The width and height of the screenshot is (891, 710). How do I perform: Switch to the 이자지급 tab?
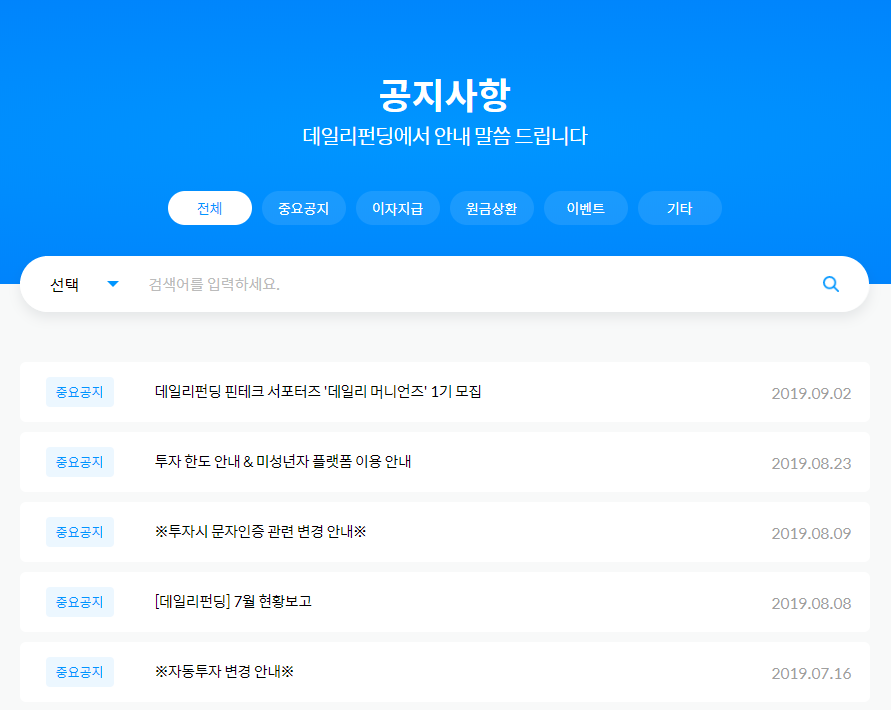(398, 208)
